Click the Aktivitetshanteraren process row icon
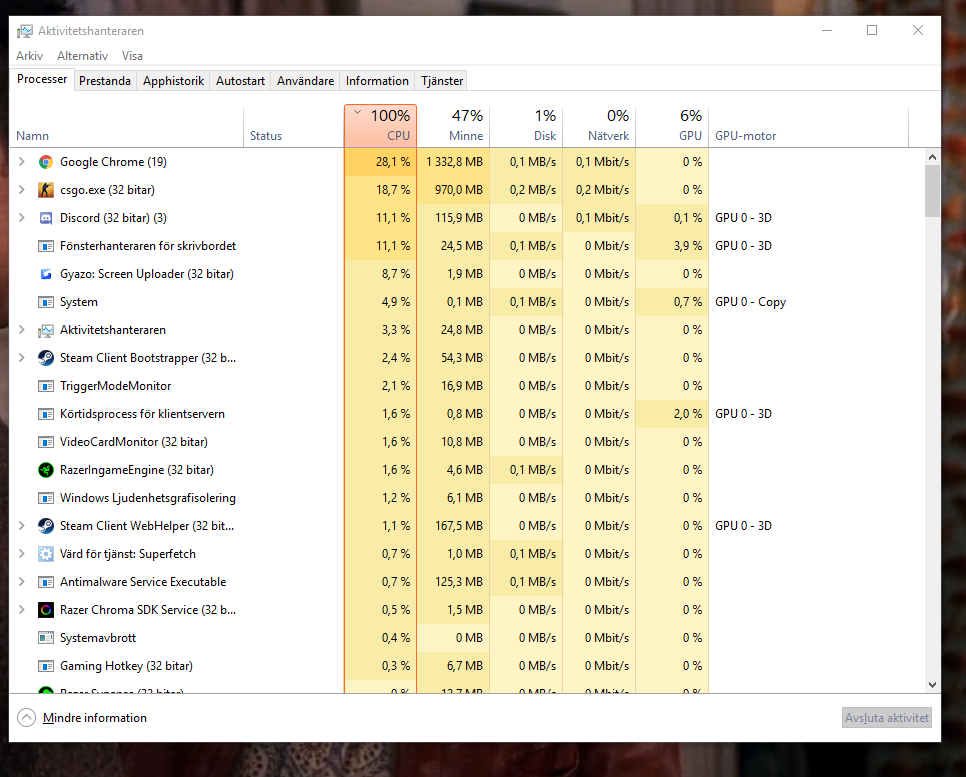The height and width of the screenshot is (777, 966). click(x=46, y=330)
